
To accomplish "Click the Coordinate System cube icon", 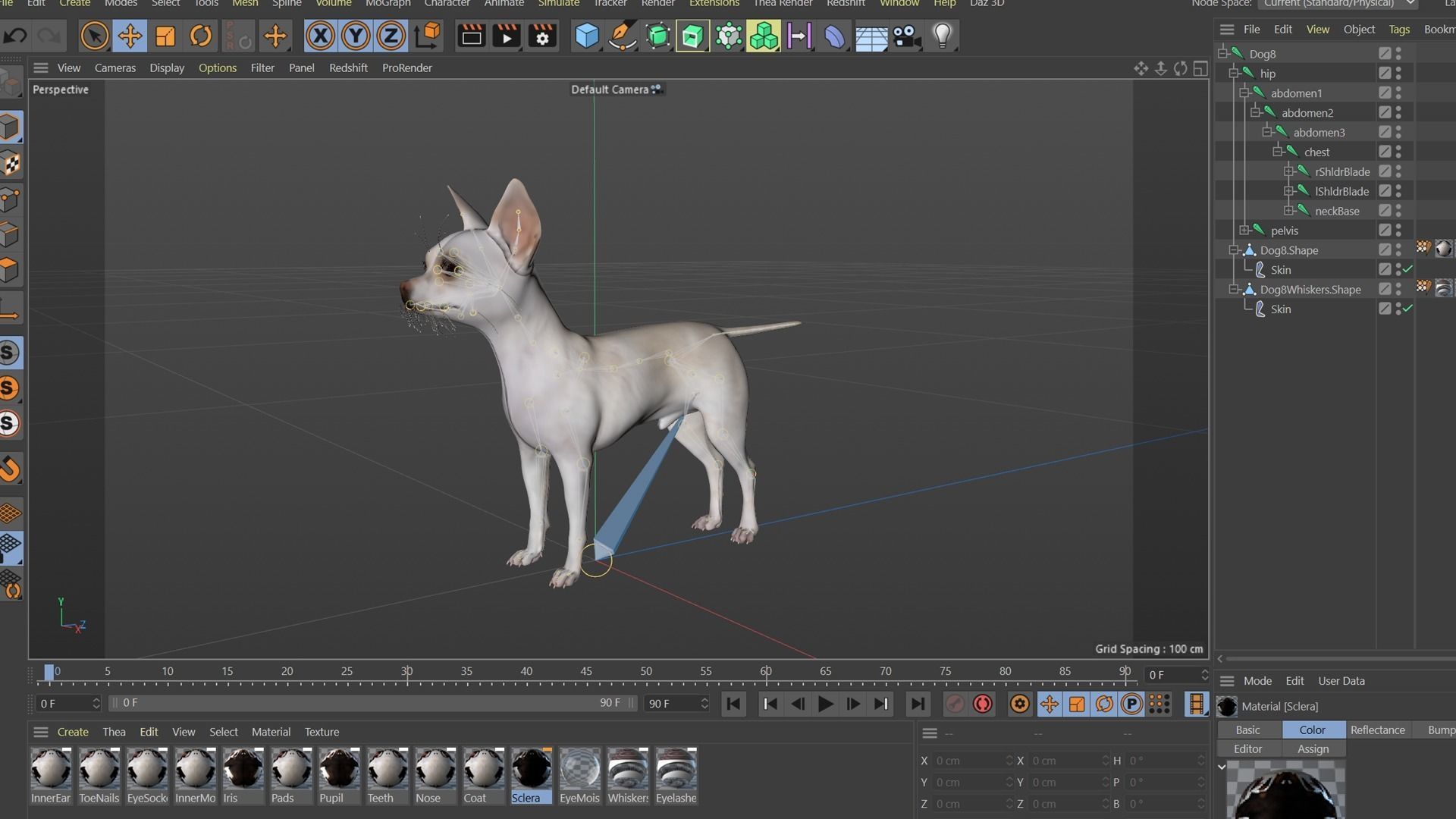I will click(x=428, y=36).
